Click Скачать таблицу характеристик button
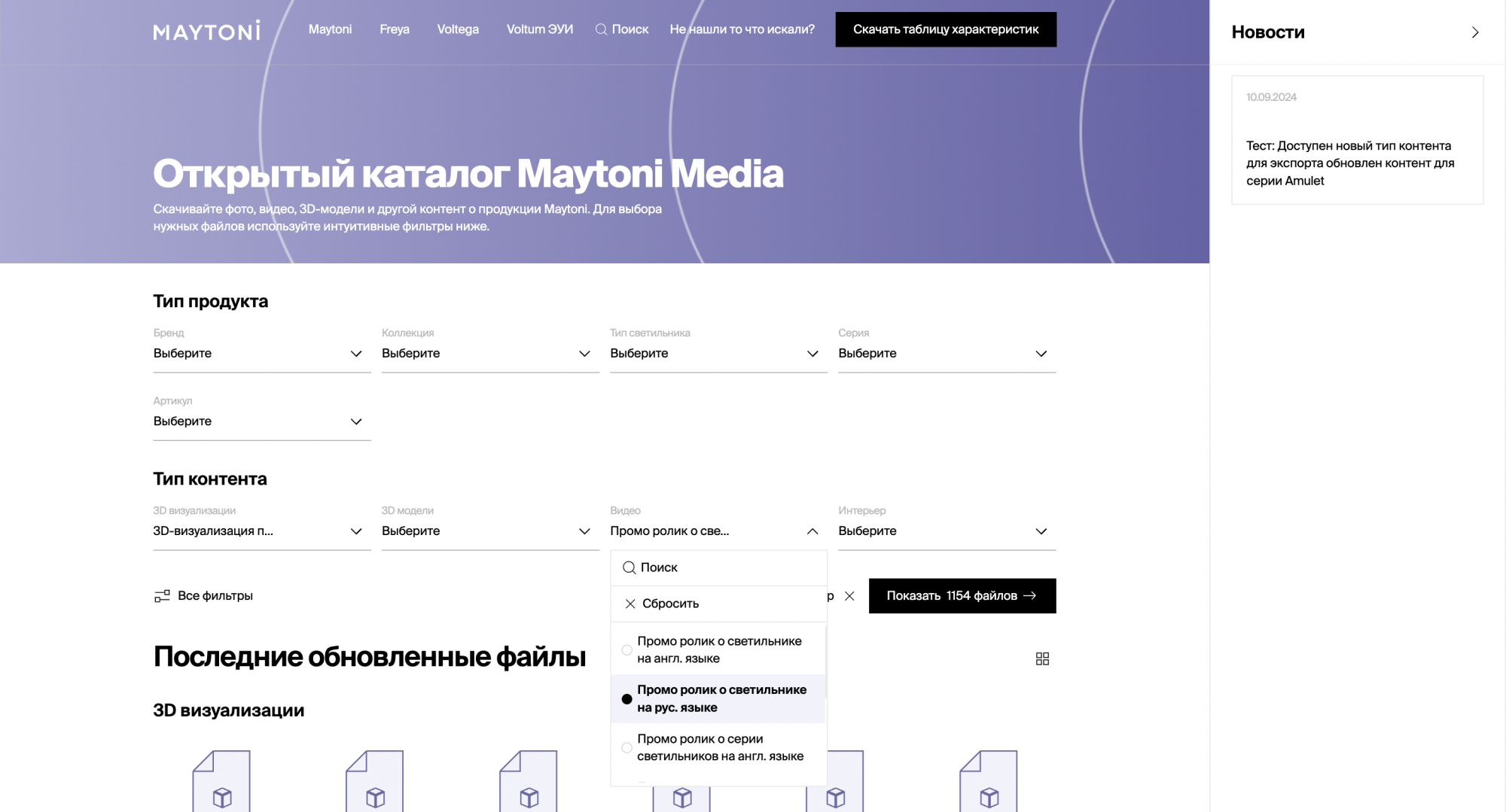Screen dimensions: 1506x812 pos(946,29)
